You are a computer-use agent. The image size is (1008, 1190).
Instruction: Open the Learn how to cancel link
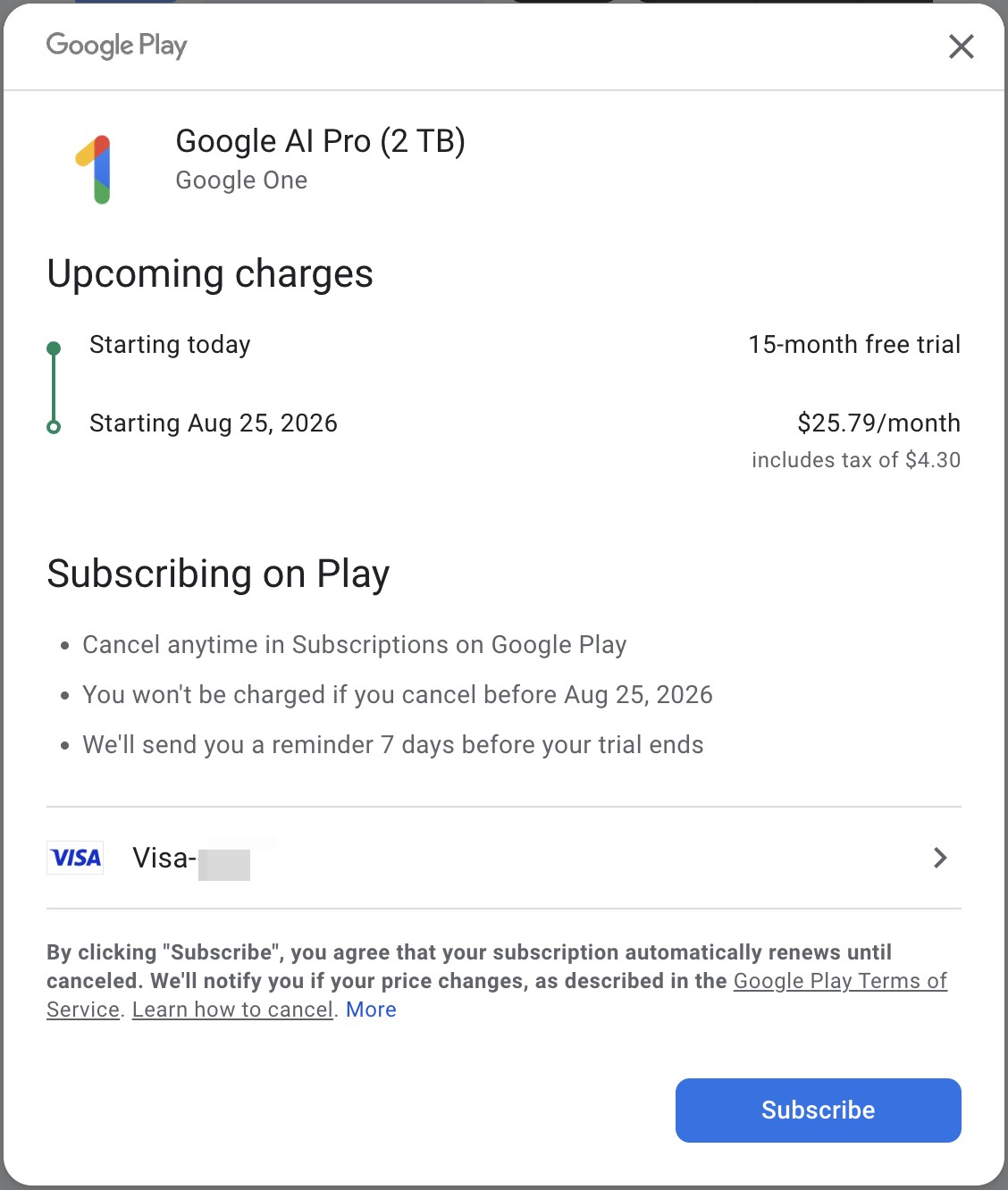(x=232, y=1010)
